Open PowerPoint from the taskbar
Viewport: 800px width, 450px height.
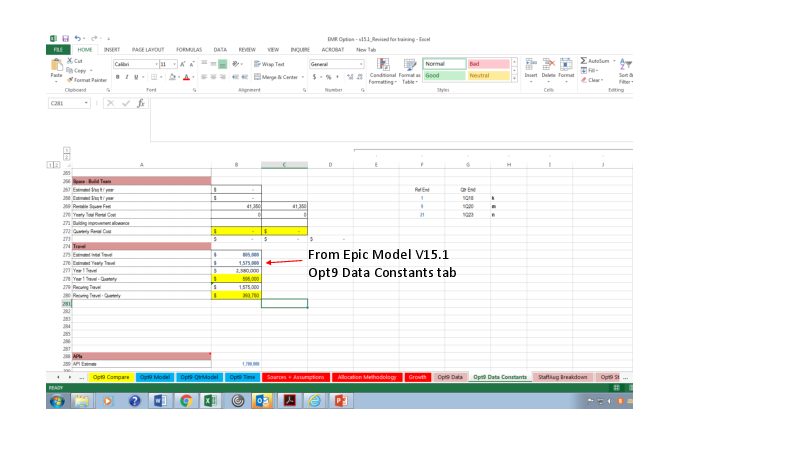coord(340,401)
